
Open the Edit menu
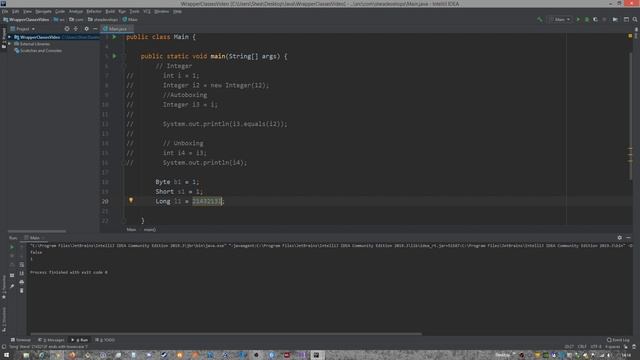coord(16,11)
